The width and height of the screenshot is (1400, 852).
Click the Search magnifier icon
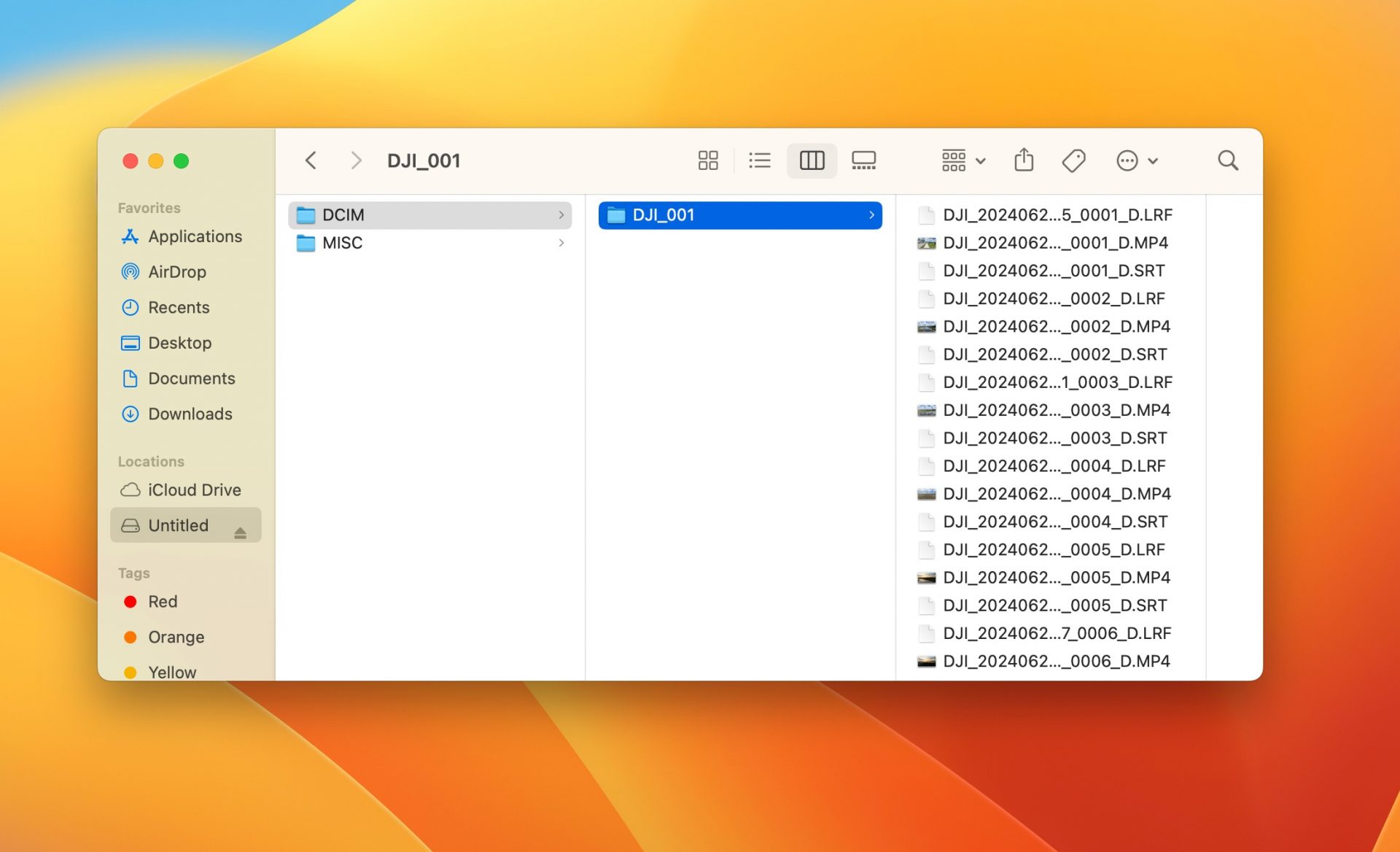tap(1228, 160)
